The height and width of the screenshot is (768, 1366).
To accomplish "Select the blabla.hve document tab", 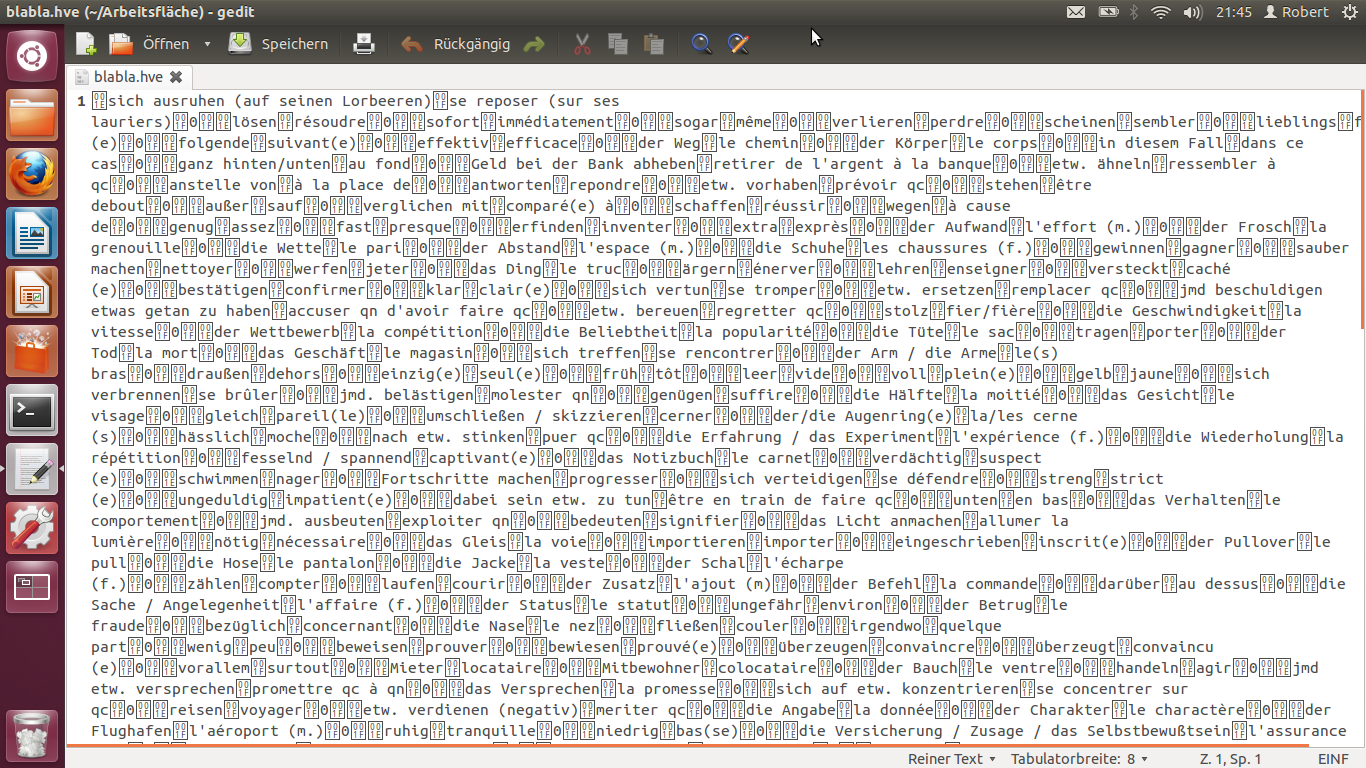I will point(127,77).
